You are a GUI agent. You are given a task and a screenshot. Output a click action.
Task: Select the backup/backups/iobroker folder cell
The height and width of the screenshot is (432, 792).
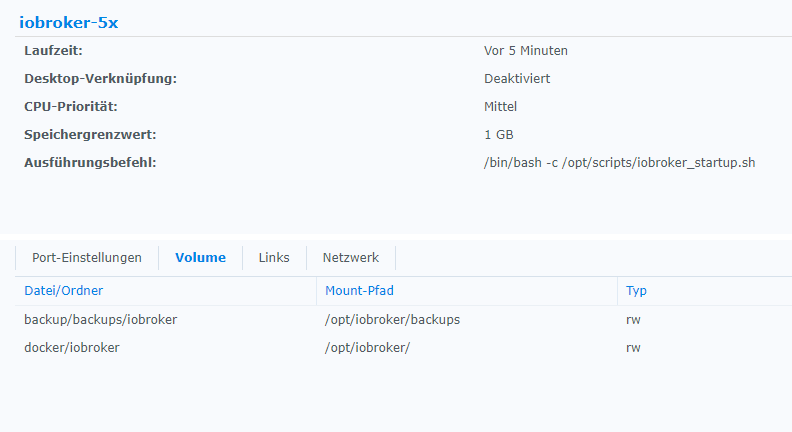(101, 320)
